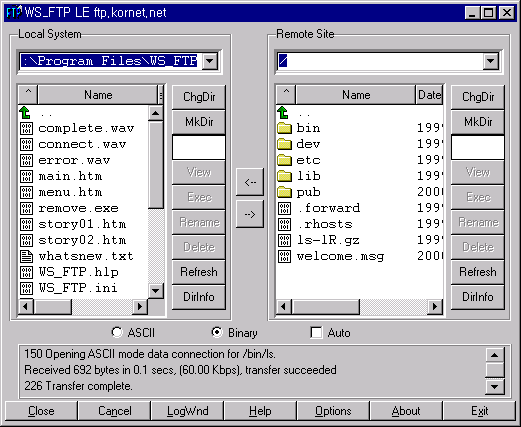Click the local parent directory up-arrow icon

[x=25, y=113]
